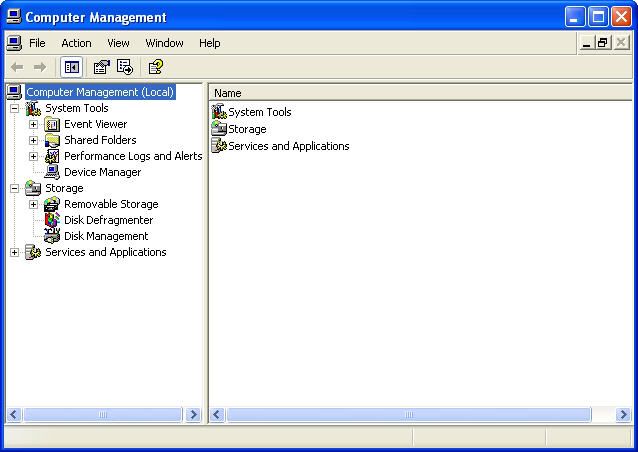Select Storage text in the right pane

[247, 129]
